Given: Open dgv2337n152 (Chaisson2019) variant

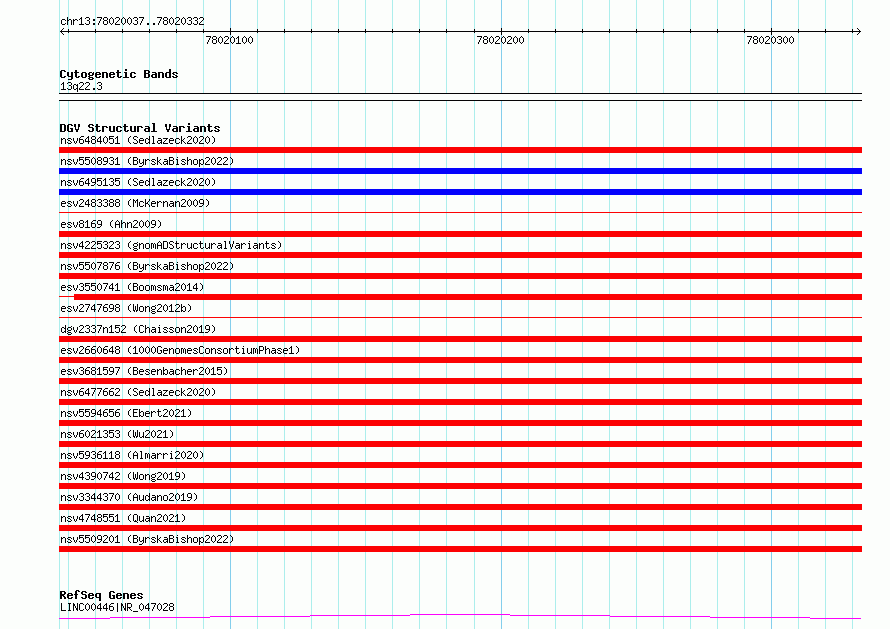Looking at the screenshot, I should point(138,329).
